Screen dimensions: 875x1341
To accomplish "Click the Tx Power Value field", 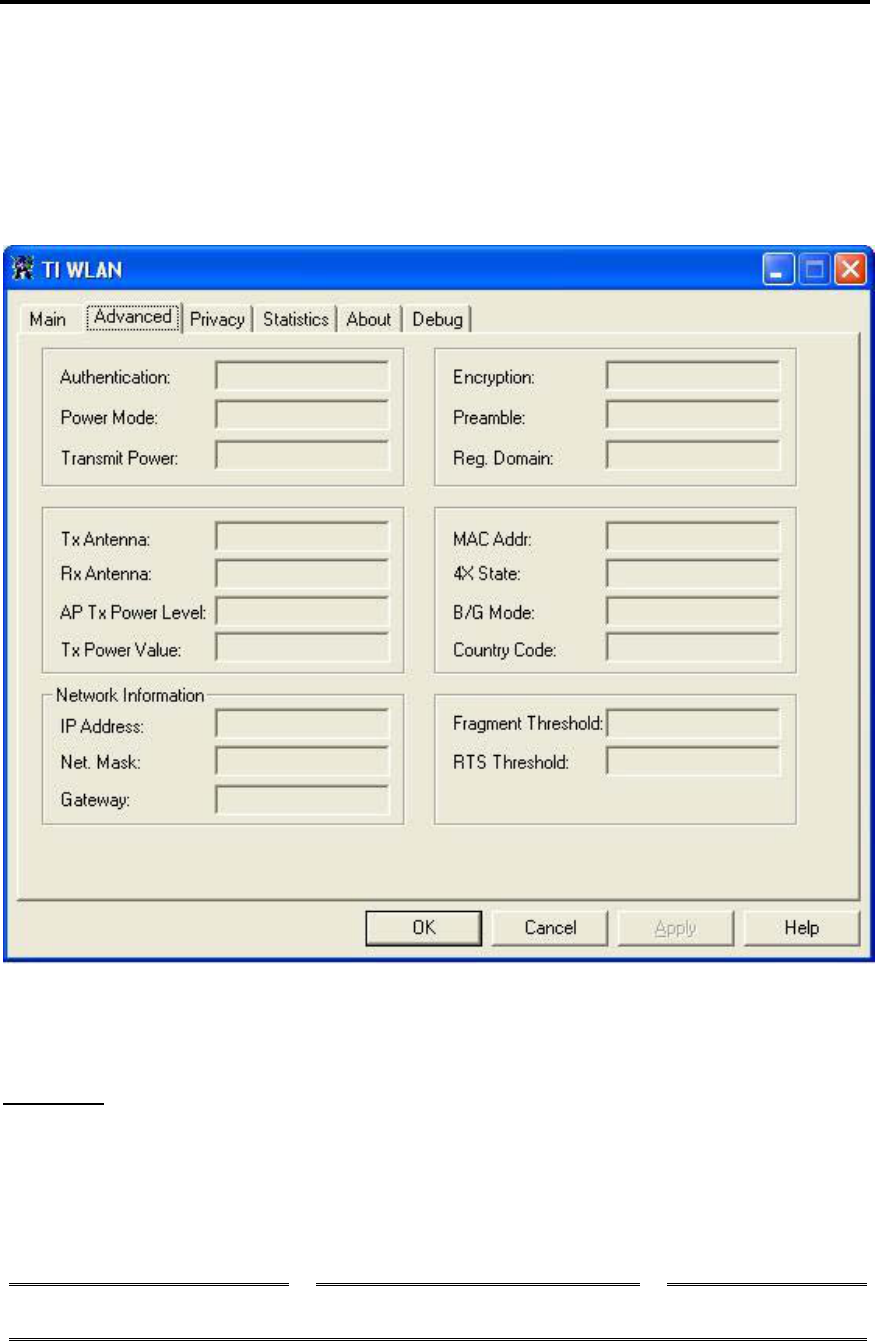I will [302, 647].
